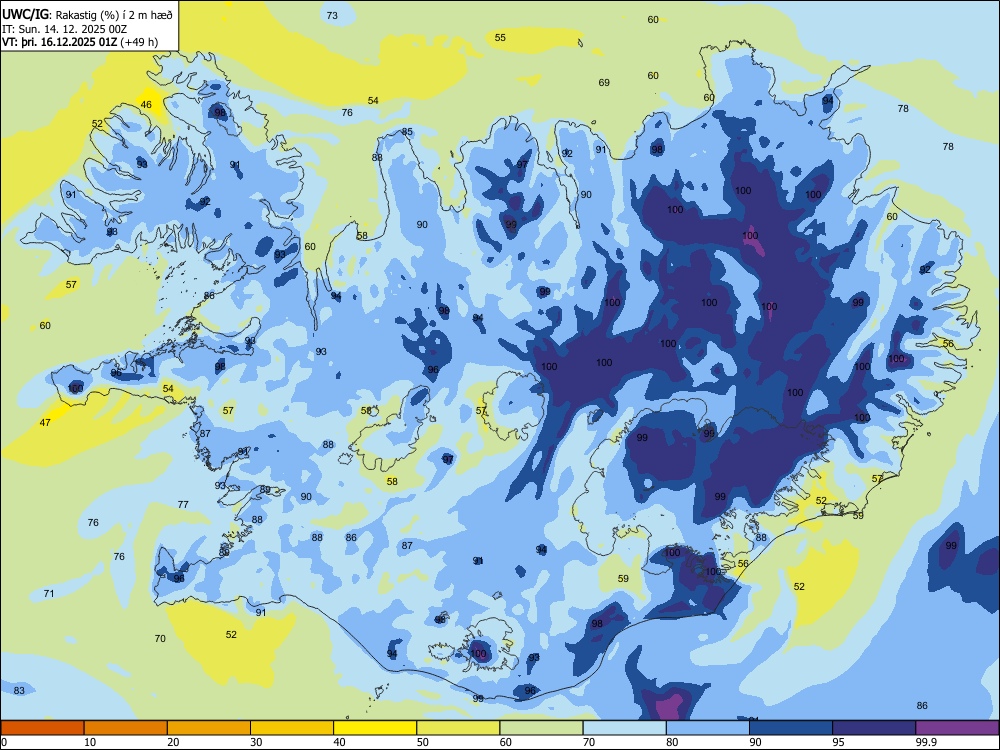This screenshot has width=1000, height=750.
Task: Click the 95–99.9 navy legend swatch
Action: pyautogui.click(x=874, y=728)
